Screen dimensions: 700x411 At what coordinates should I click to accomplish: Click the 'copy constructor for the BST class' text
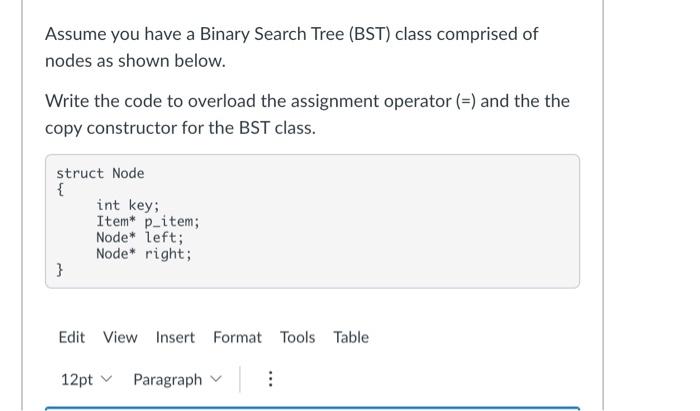tap(179, 128)
